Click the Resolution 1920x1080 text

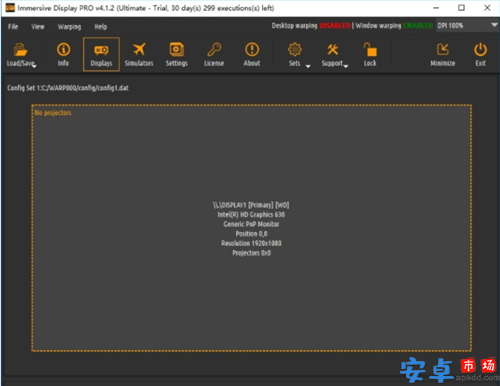[x=251, y=243]
